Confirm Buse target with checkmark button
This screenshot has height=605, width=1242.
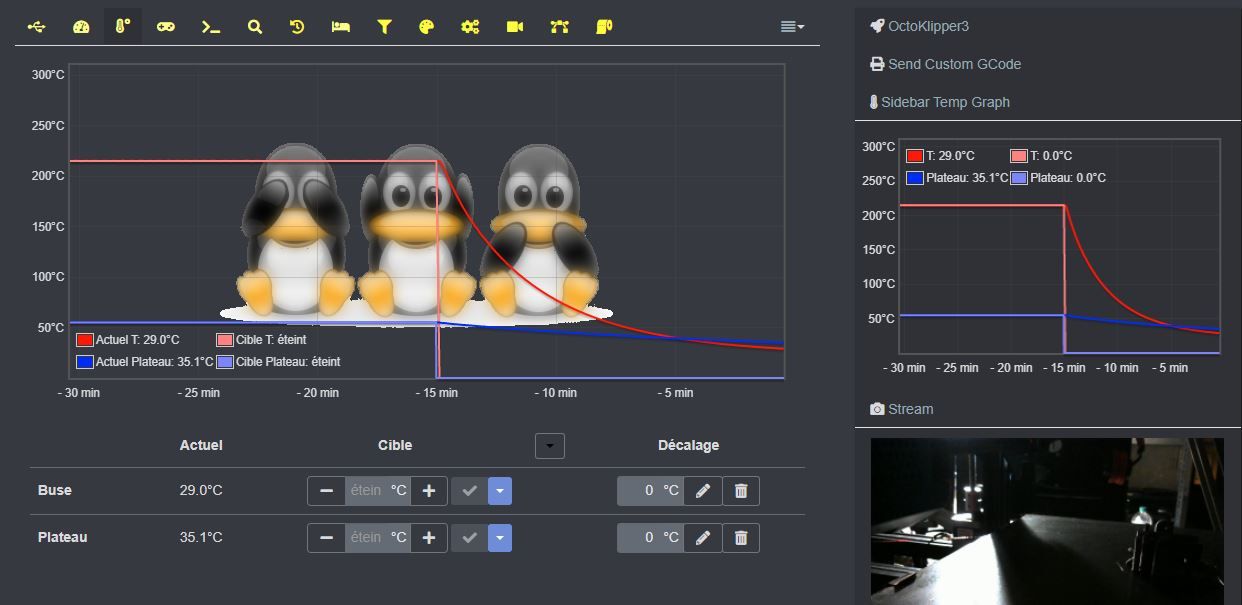tap(469, 491)
